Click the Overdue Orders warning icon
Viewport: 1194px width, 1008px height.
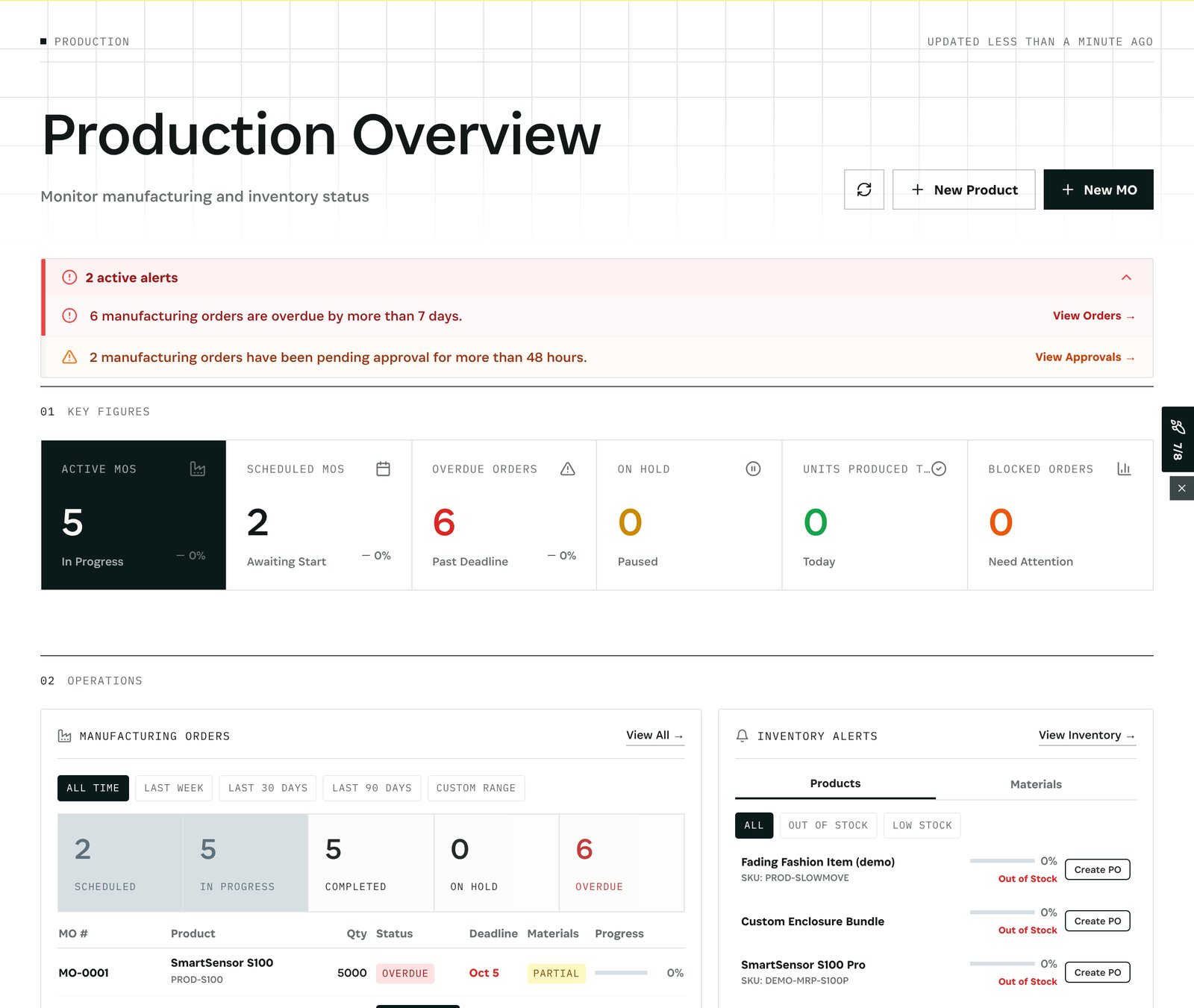pos(568,469)
